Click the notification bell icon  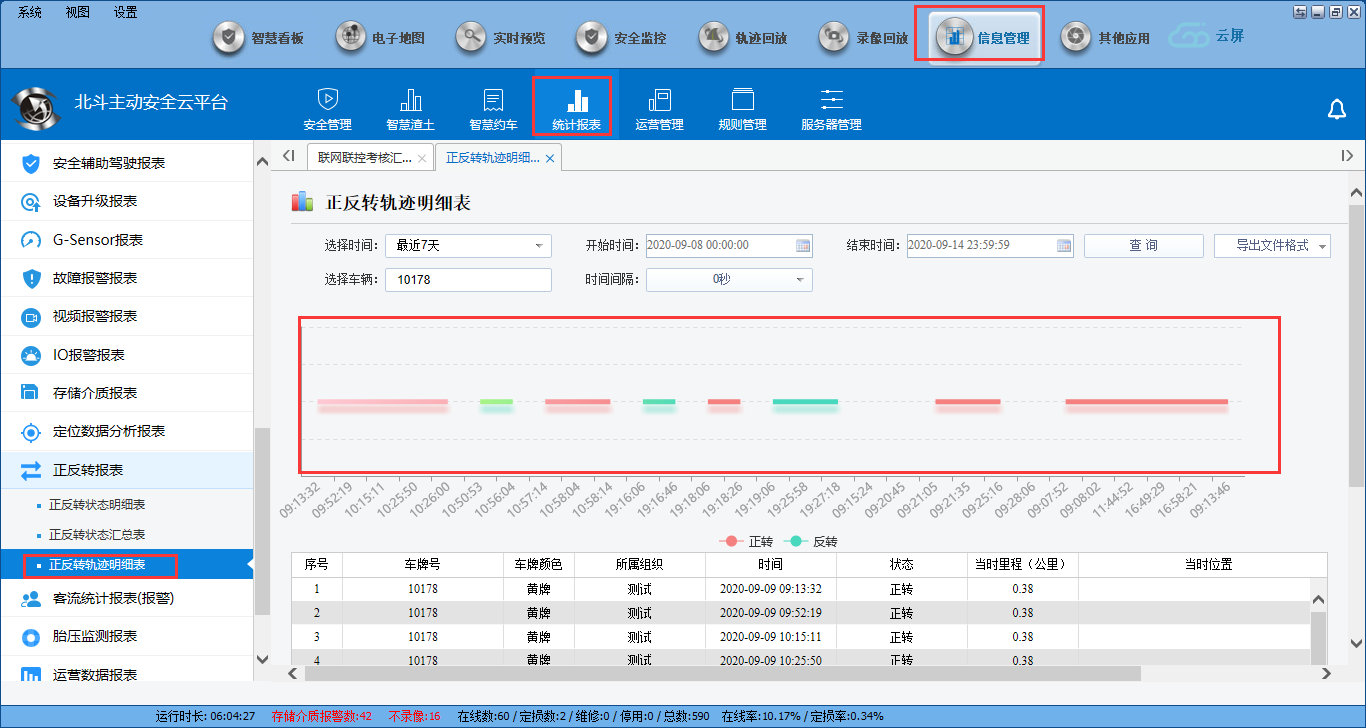click(x=1336, y=109)
